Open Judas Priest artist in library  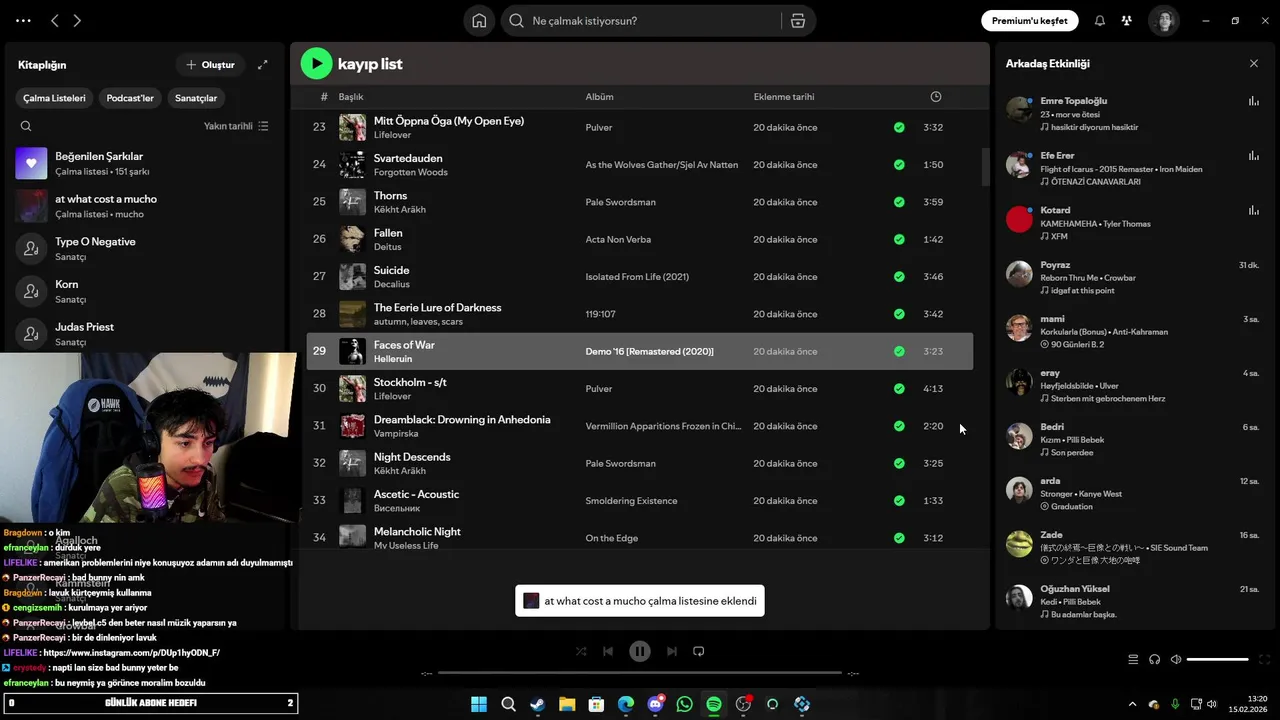pos(144,334)
